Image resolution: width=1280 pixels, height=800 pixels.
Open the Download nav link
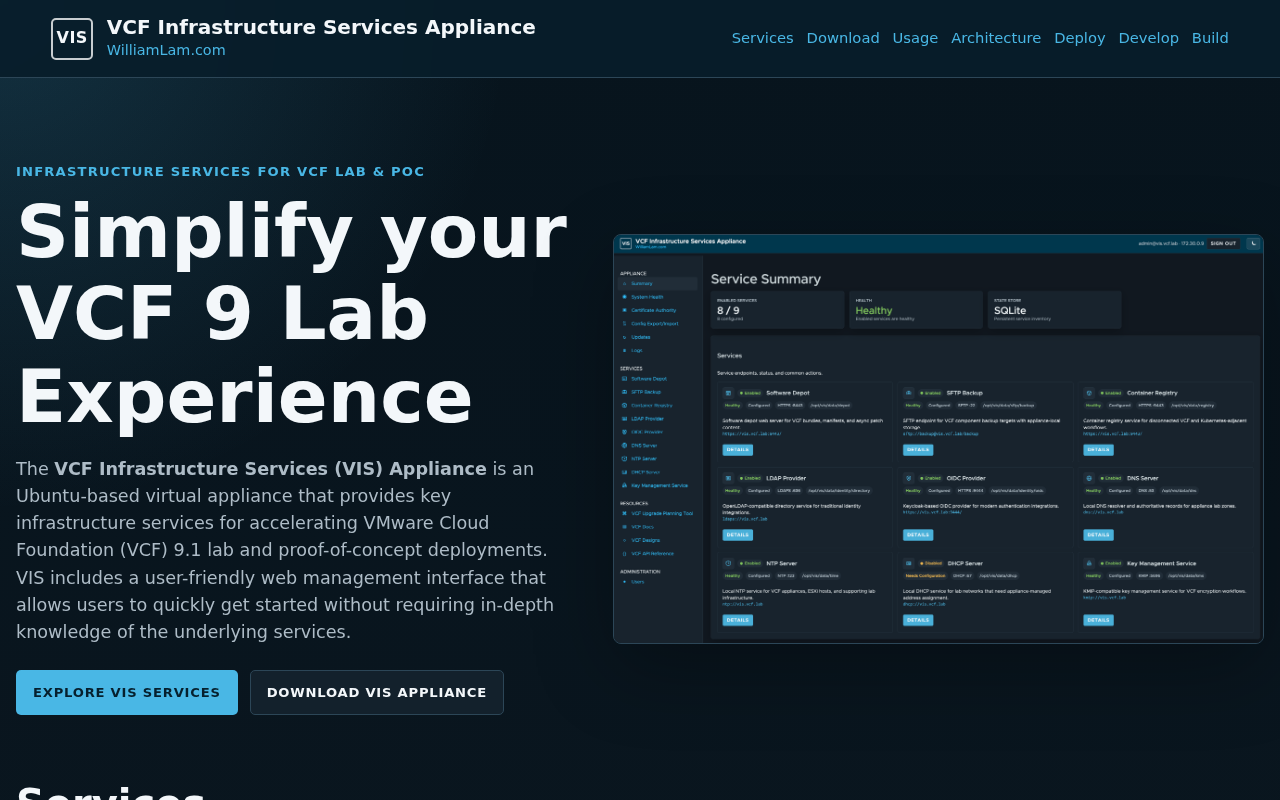843,38
